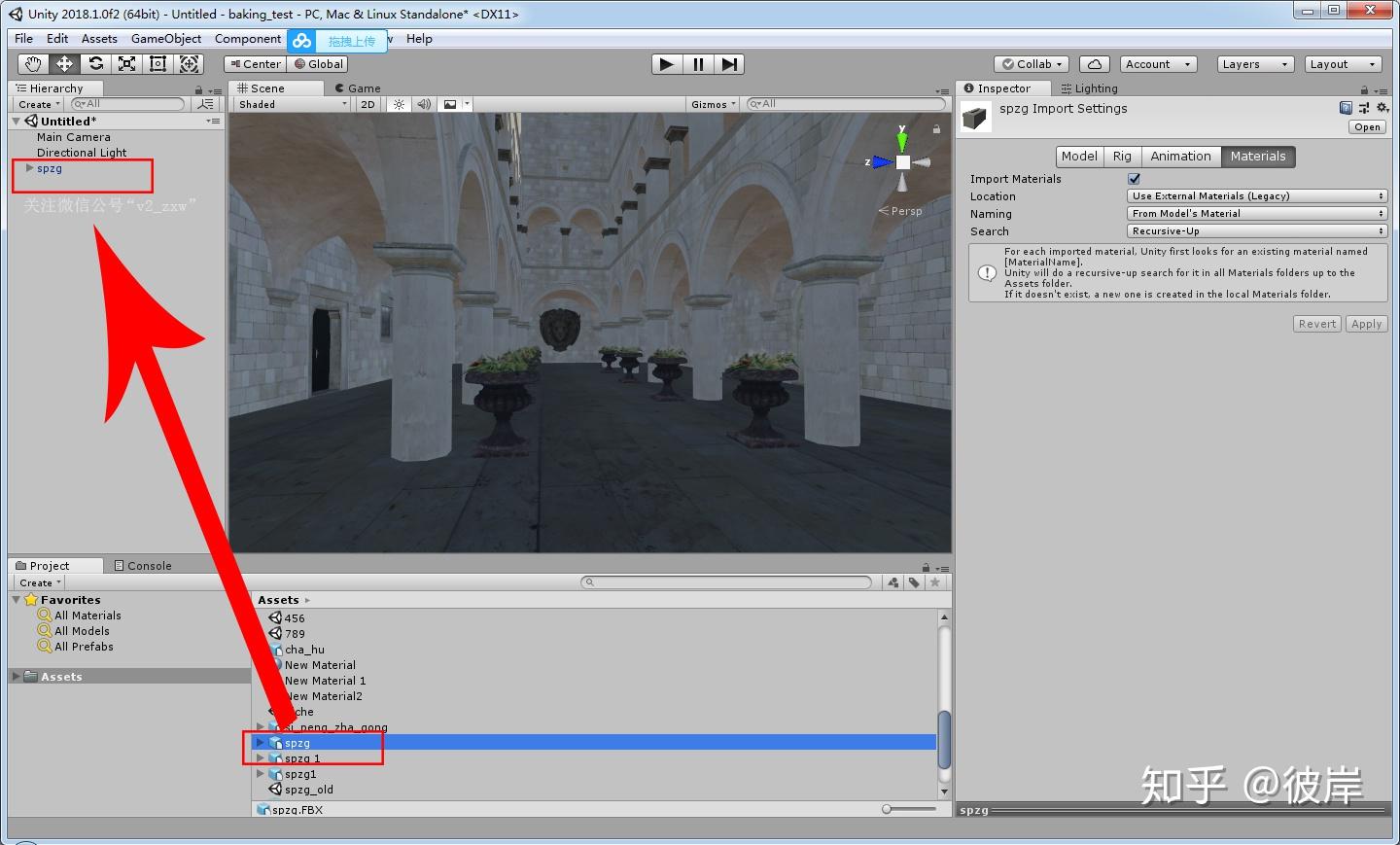Viewport: 1400px width, 845px height.
Task: Open the GameObject menu
Action: click(166, 39)
